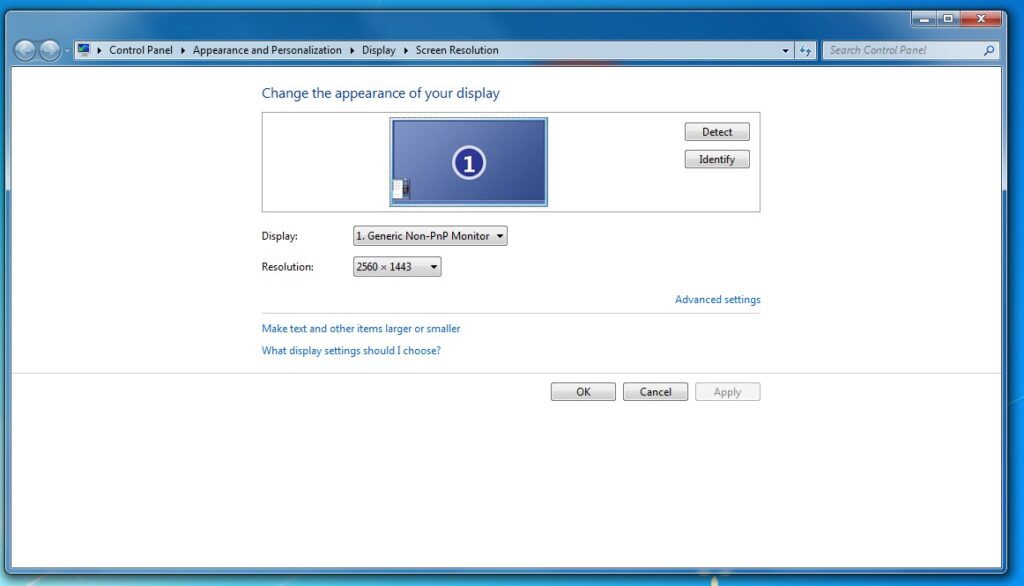This screenshot has height=586, width=1024.
Task: Open Appearance and Personalization breadcrumb
Action: click(267, 50)
